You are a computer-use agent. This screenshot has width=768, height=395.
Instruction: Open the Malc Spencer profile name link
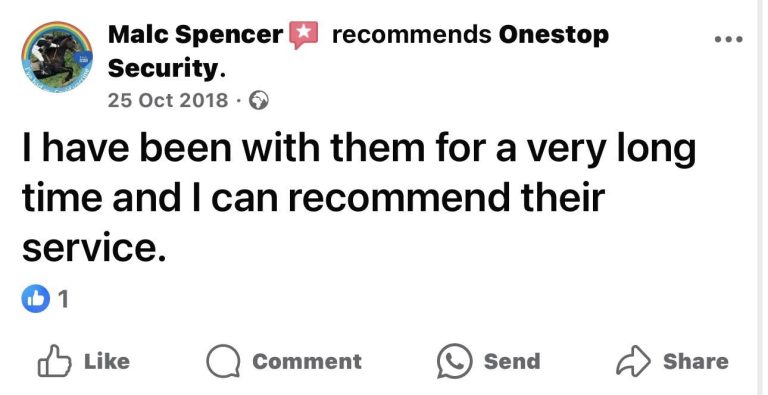[195, 35]
